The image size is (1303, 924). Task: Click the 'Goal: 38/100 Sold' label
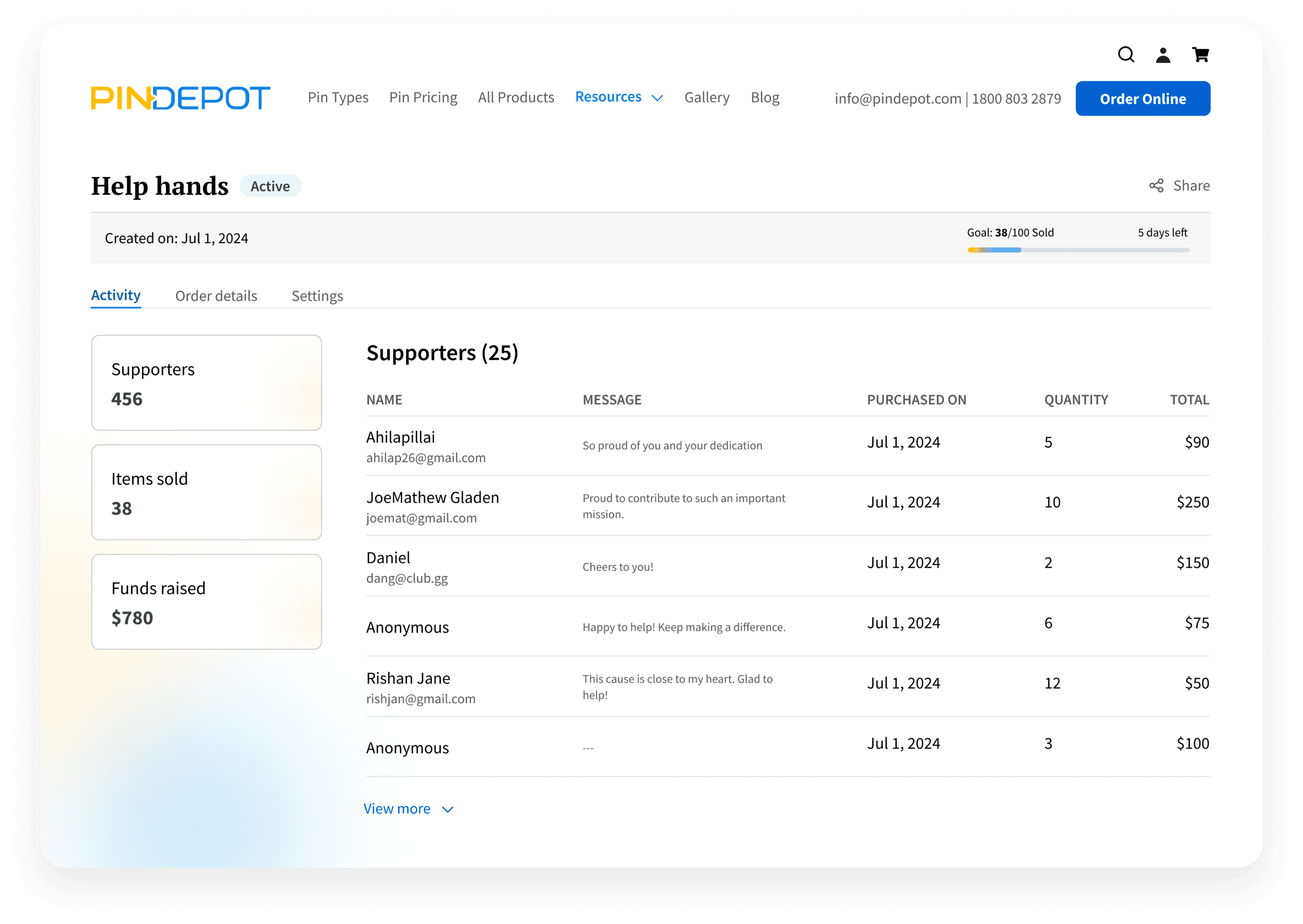pyautogui.click(x=1010, y=233)
